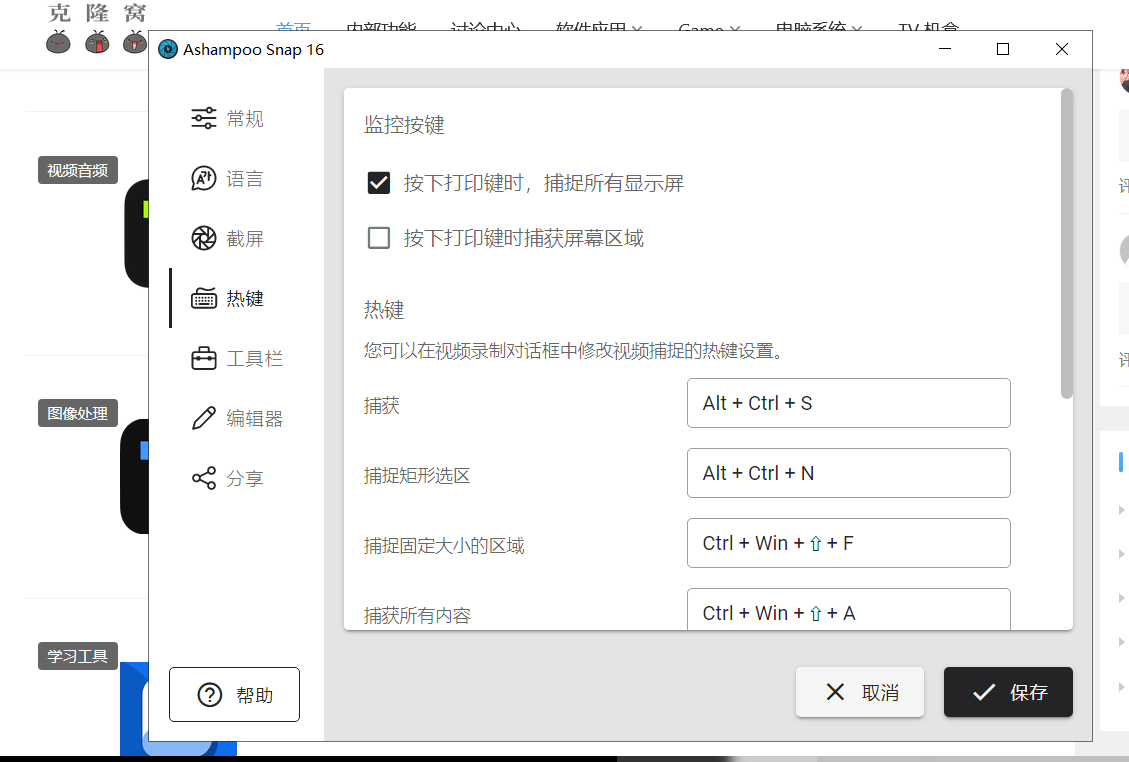Click the aperture icon beside 截屏

coord(204,238)
